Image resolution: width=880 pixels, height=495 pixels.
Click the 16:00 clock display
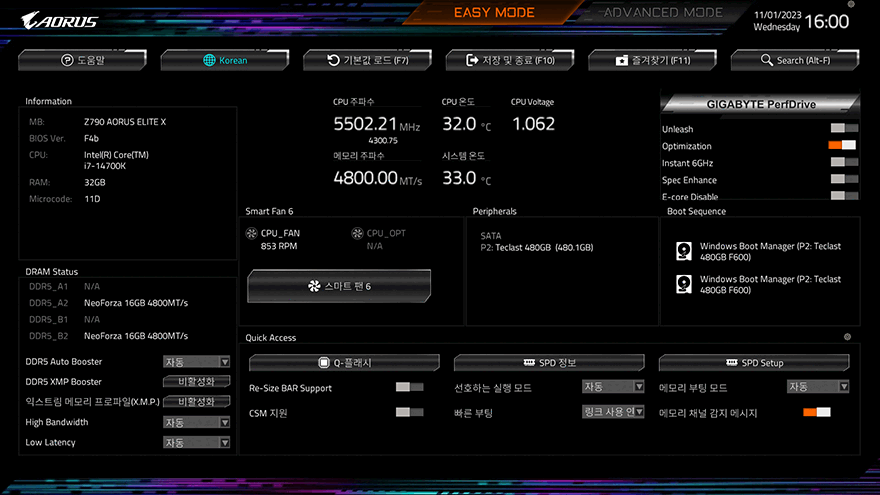(827, 21)
